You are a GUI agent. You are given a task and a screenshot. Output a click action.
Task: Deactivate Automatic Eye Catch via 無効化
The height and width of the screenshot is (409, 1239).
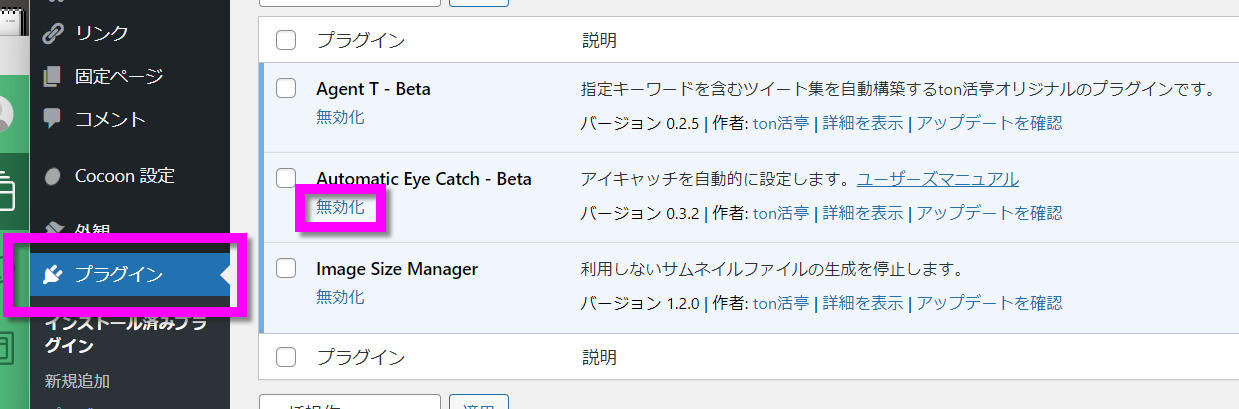(340, 207)
